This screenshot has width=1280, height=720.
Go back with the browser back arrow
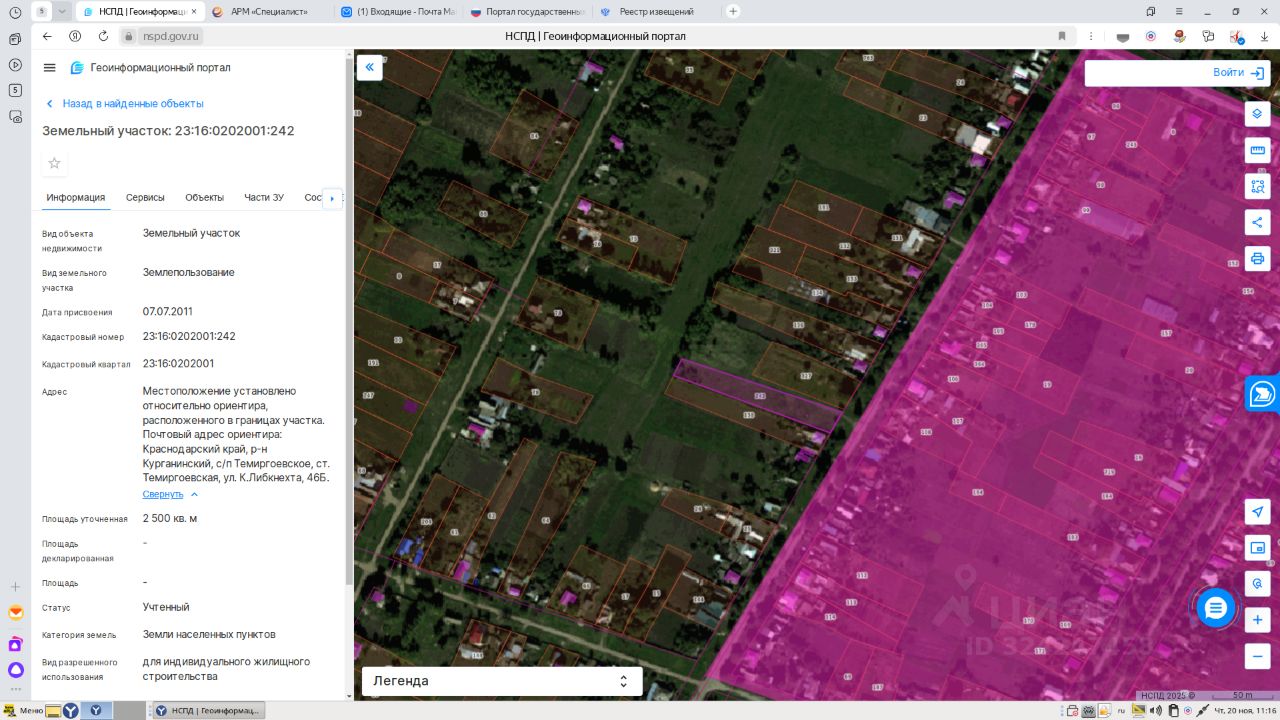[47, 36]
